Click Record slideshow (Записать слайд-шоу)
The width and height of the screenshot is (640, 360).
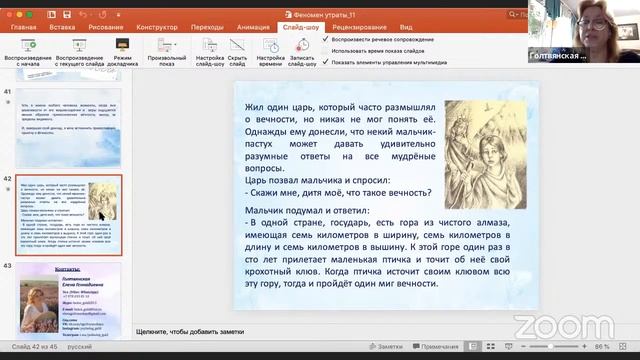coord(302,52)
